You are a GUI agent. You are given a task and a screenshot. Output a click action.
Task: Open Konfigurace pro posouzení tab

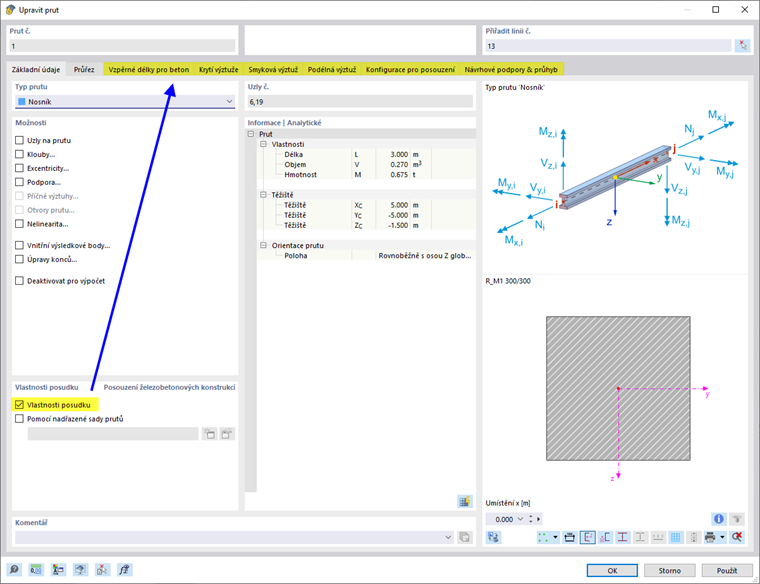click(410, 69)
